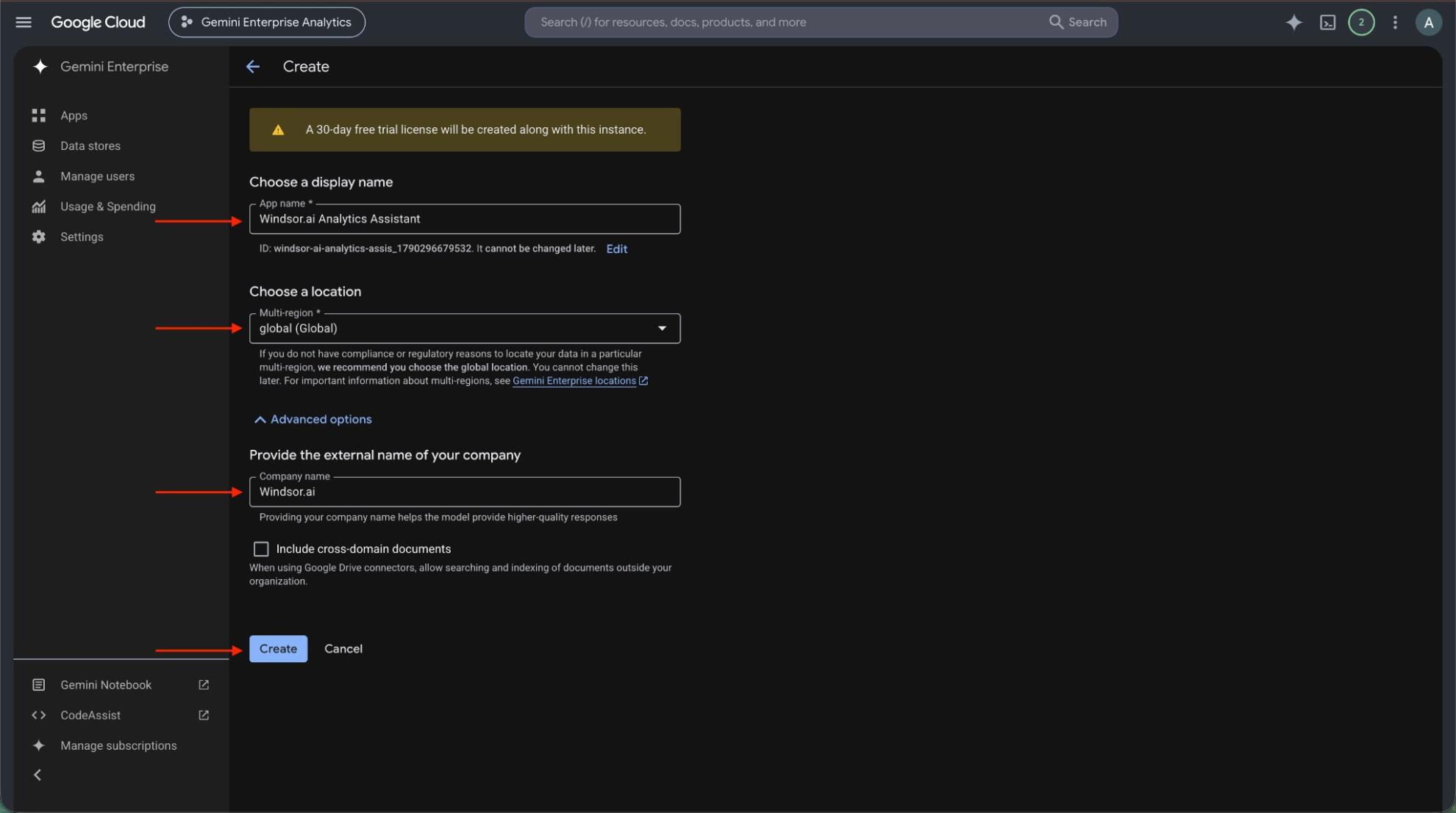Open Gemini Enterprise locations link
Image resolution: width=1456 pixels, height=813 pixels.
click(579, 381)
